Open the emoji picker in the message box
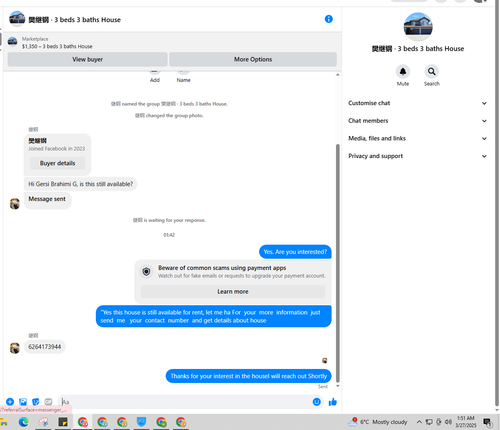500x430 pixels. coord(317,402)
